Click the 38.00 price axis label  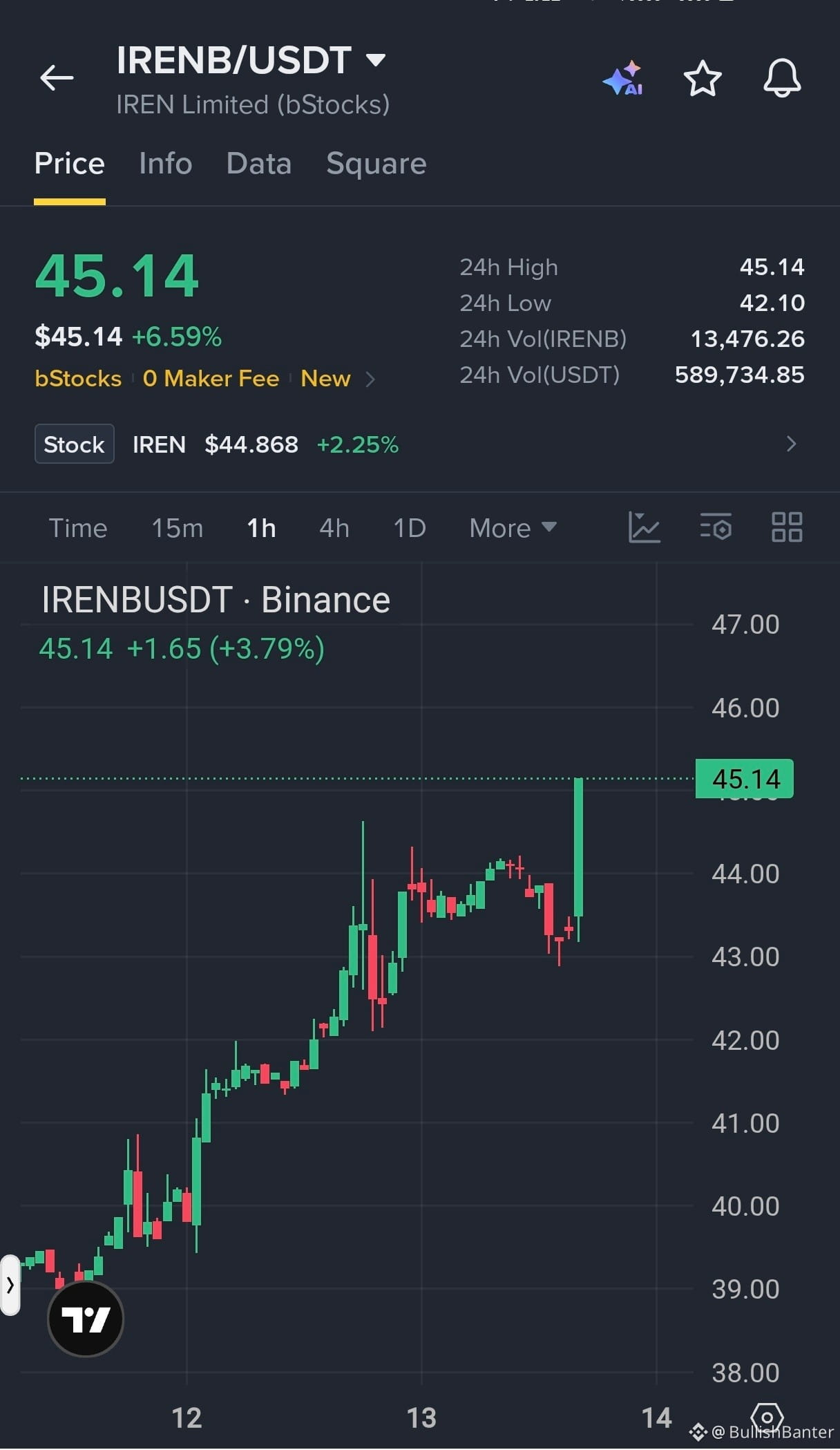(x=745, y=1373)
